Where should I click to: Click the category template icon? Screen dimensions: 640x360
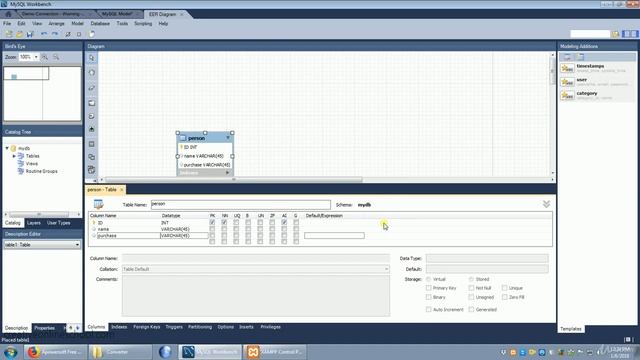(x=567, y=95)
